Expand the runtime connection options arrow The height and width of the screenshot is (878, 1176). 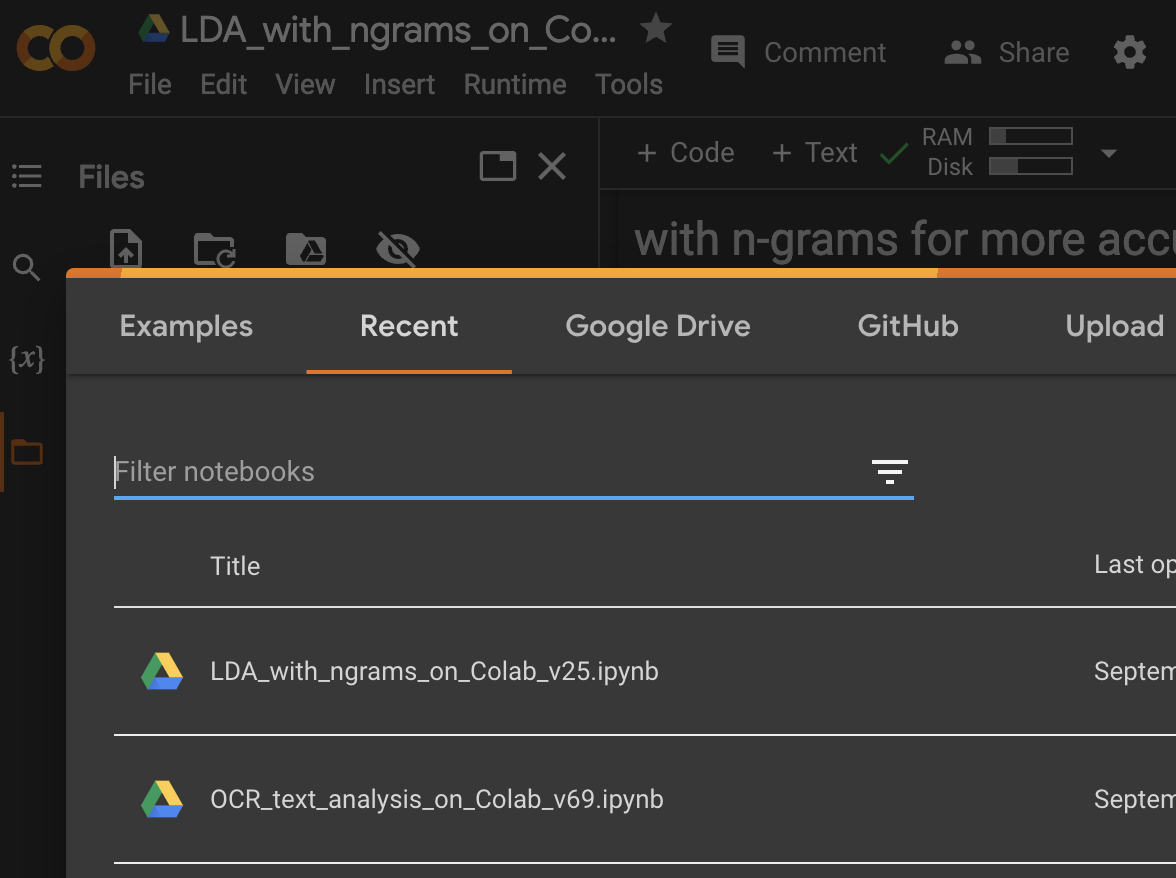click(1108, 153)
